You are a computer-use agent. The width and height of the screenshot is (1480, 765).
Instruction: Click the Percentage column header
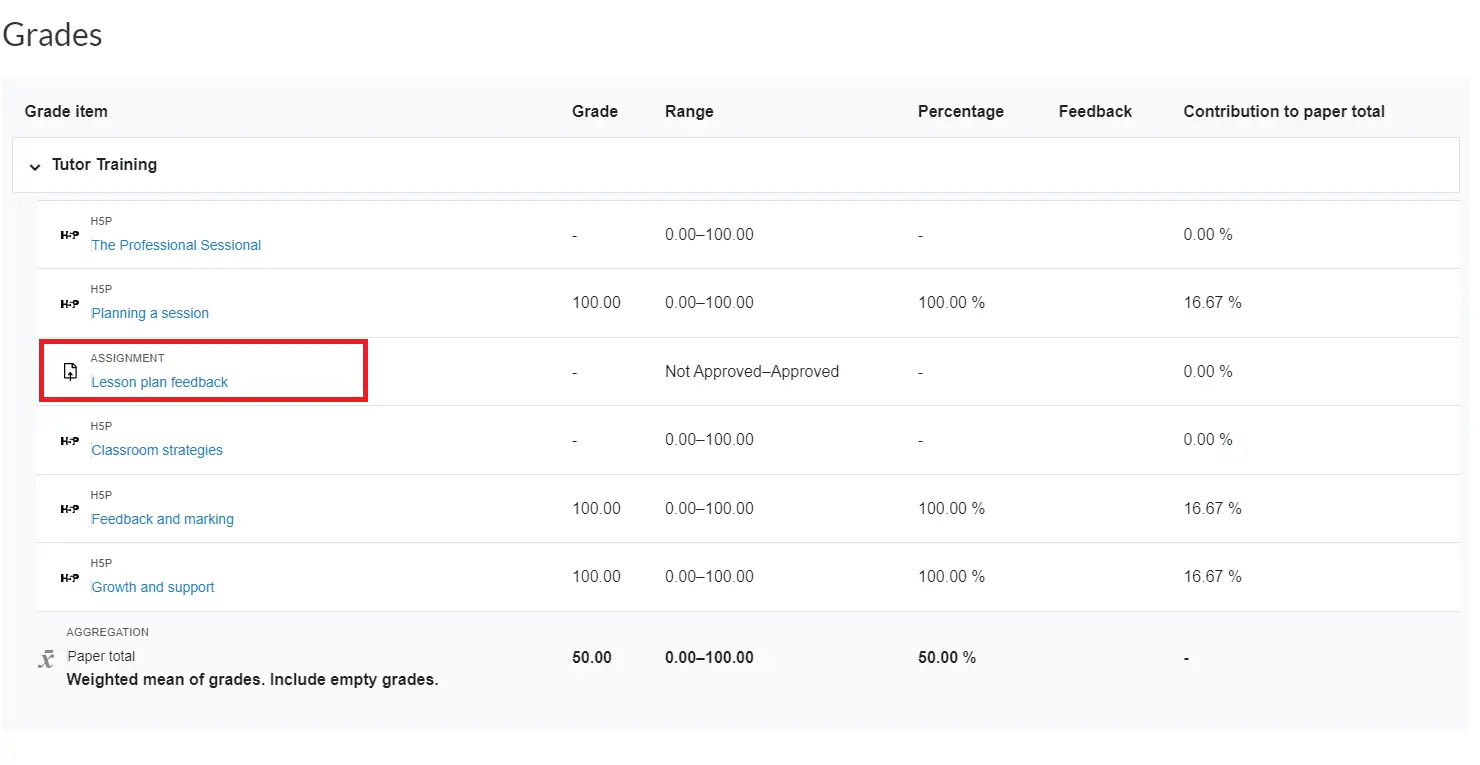coord(960,111)
